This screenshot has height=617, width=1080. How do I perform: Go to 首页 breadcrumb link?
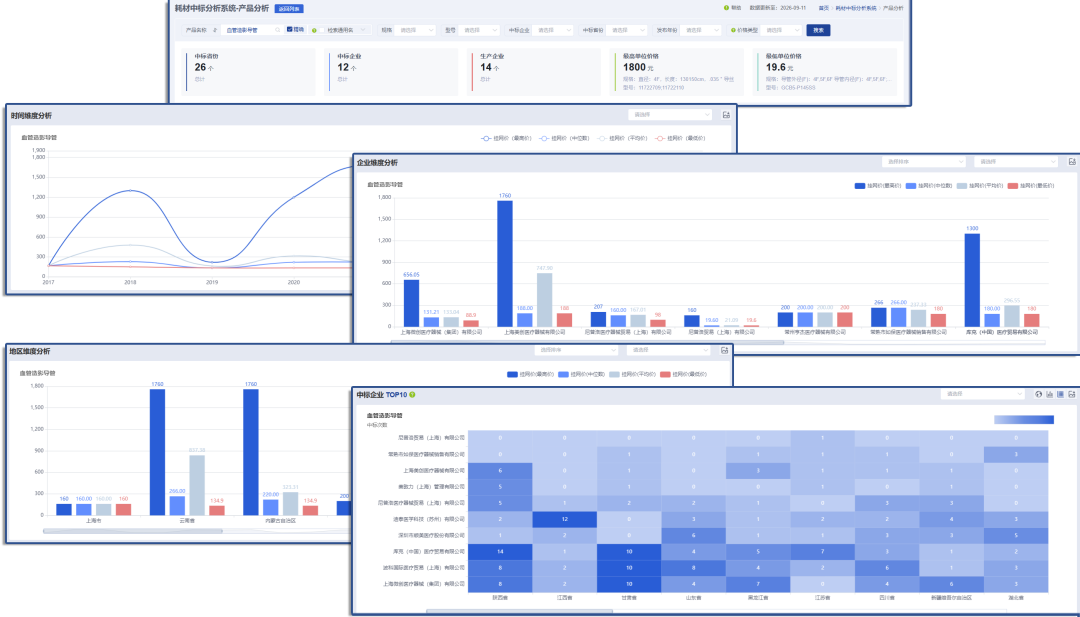(823, 8)
